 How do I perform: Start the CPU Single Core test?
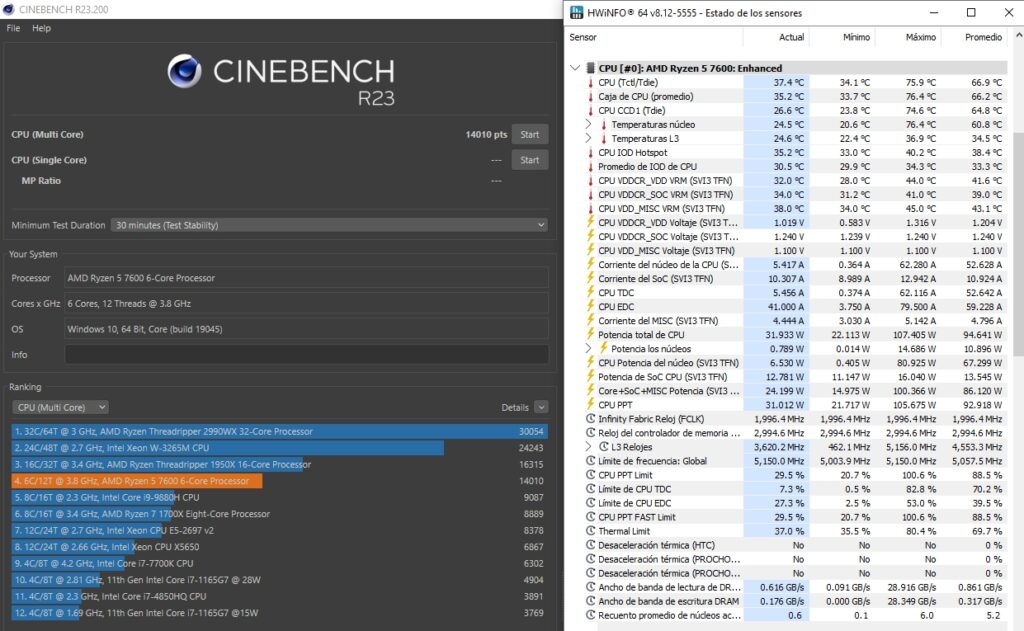530,160
